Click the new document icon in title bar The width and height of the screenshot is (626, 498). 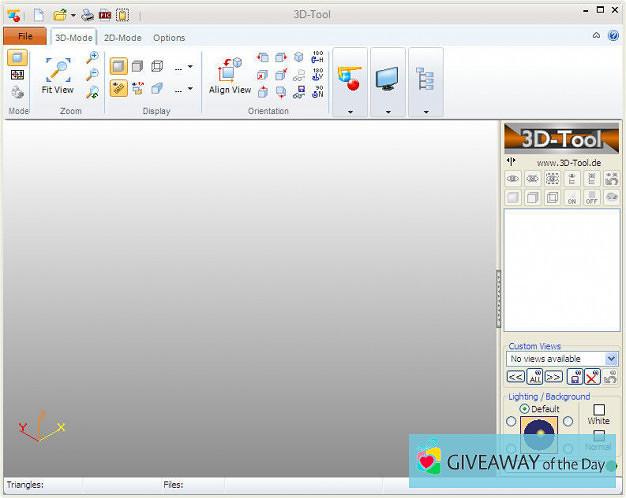[39, 15]
